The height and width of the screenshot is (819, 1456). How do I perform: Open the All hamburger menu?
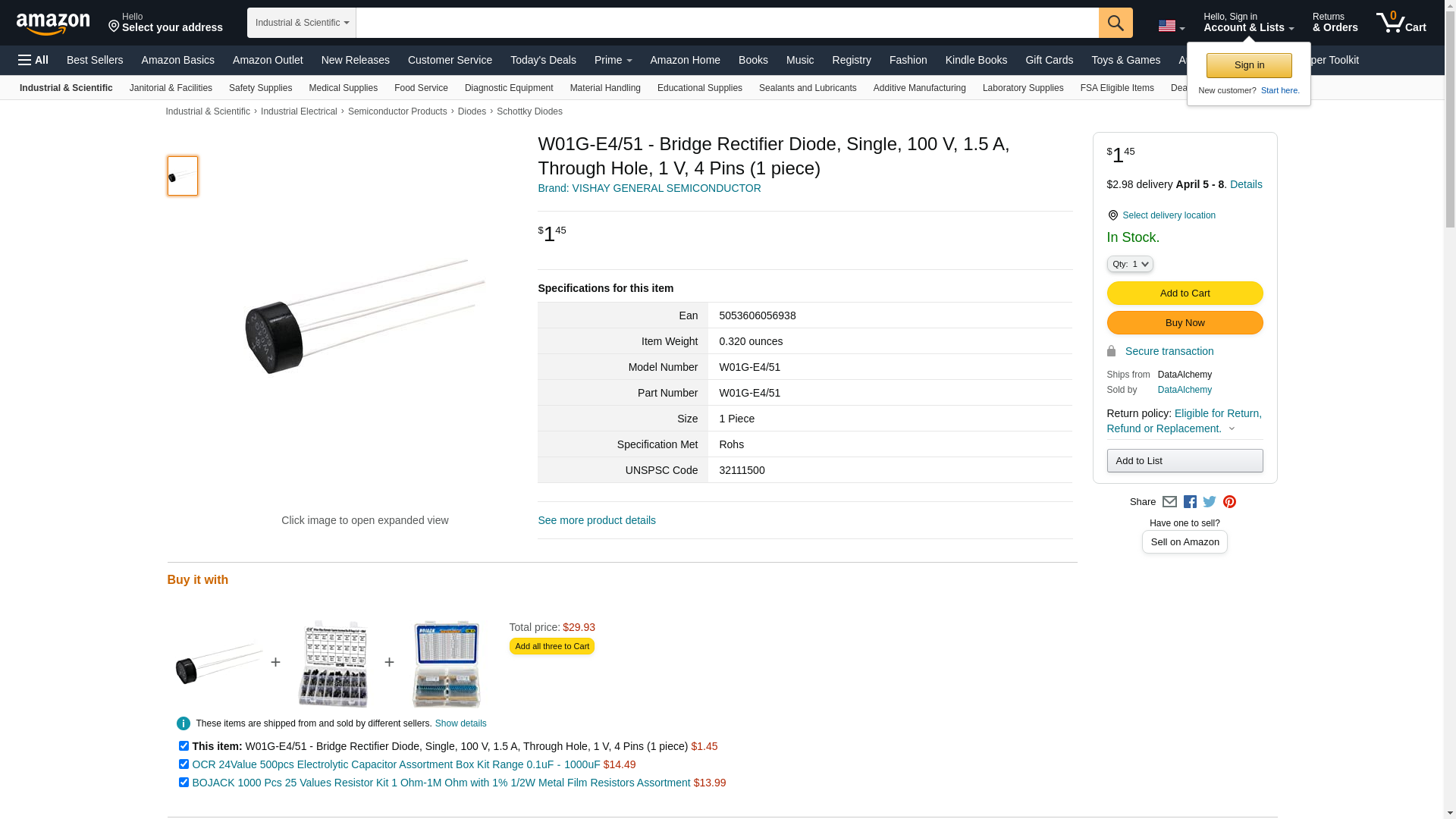[33, 60]
